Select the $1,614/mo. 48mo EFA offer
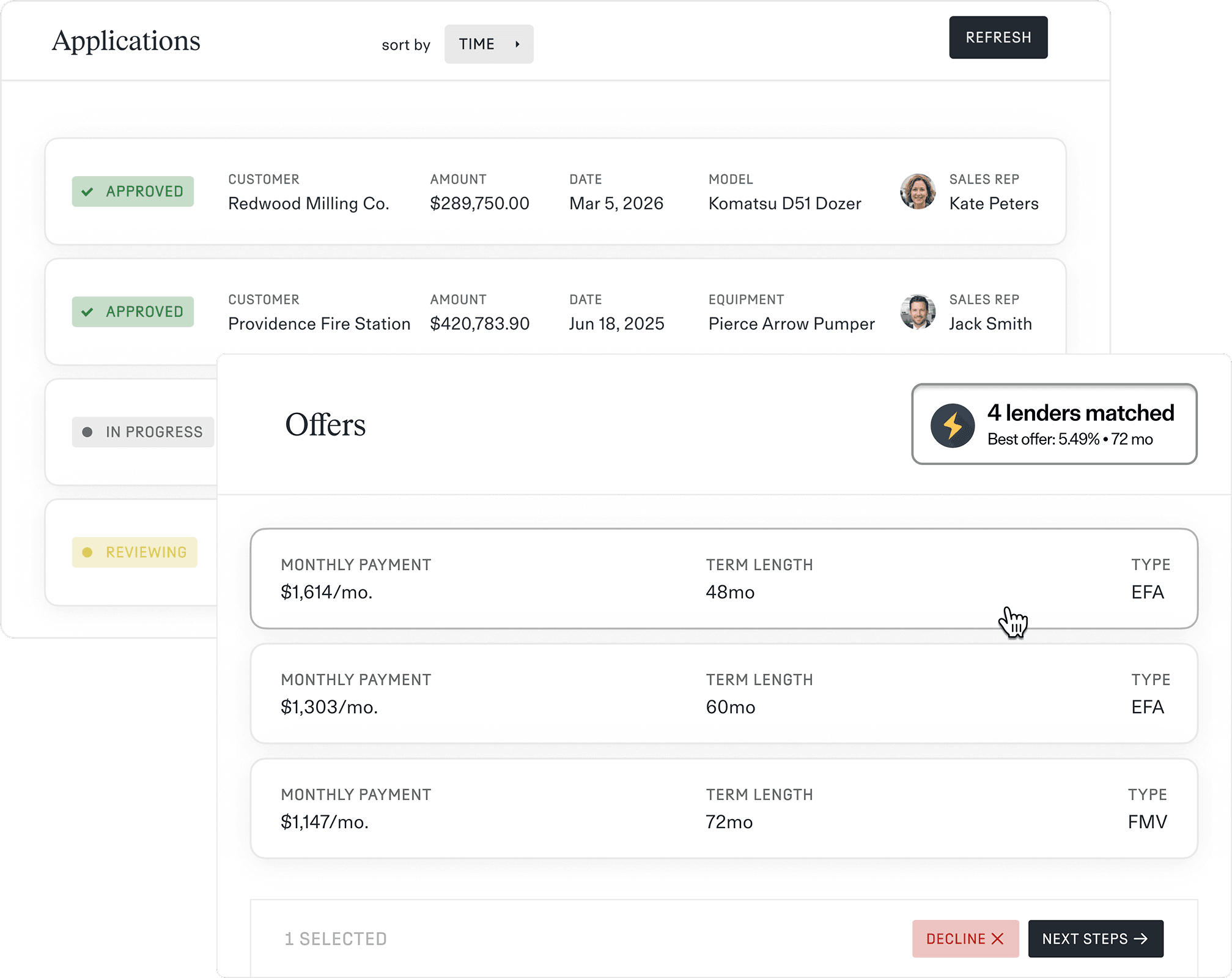Screen dimensions: 1232x978 [723, 579]
